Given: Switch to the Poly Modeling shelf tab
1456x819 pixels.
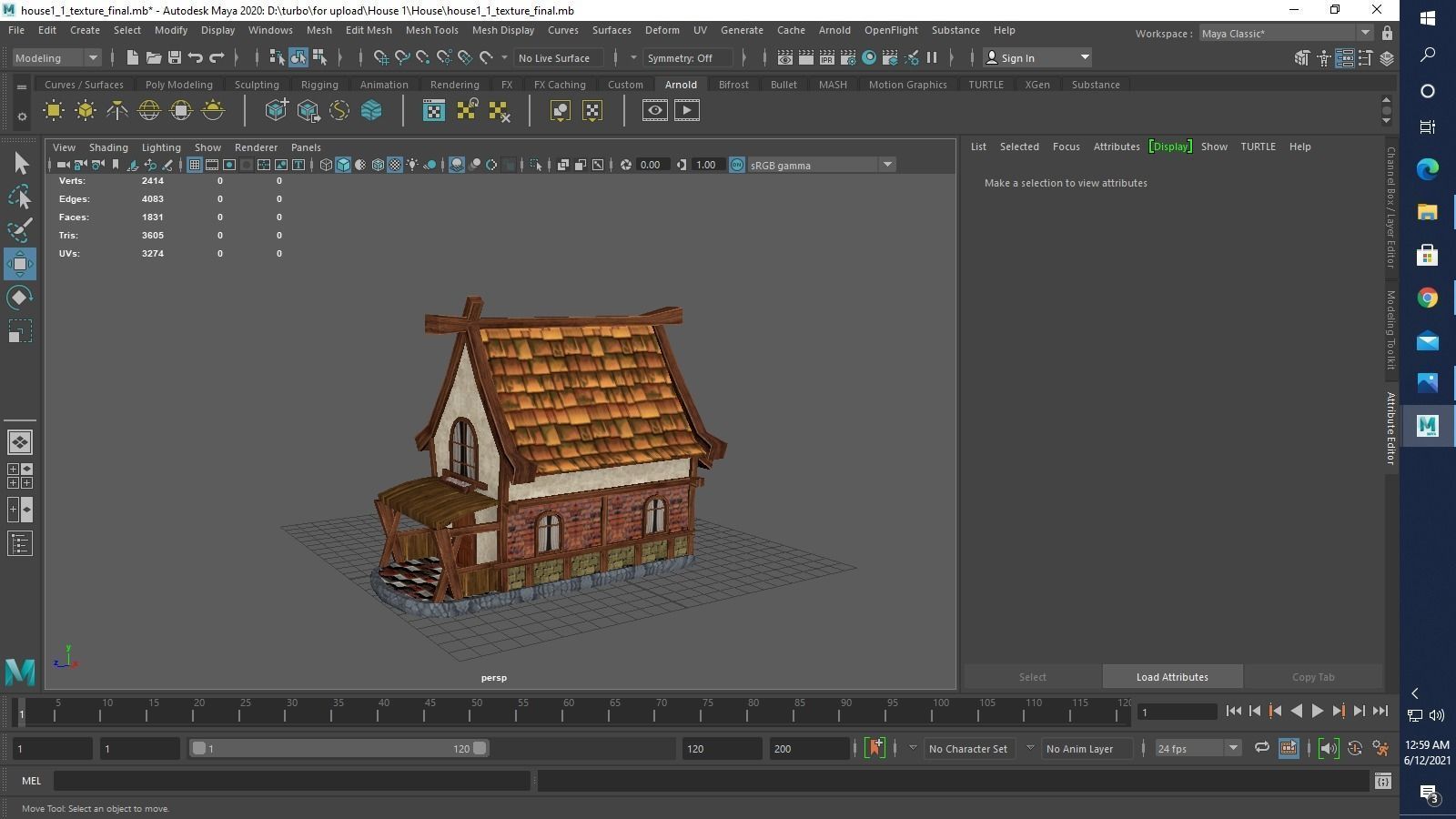Looking at the screenshot, I should click(178, 85).
